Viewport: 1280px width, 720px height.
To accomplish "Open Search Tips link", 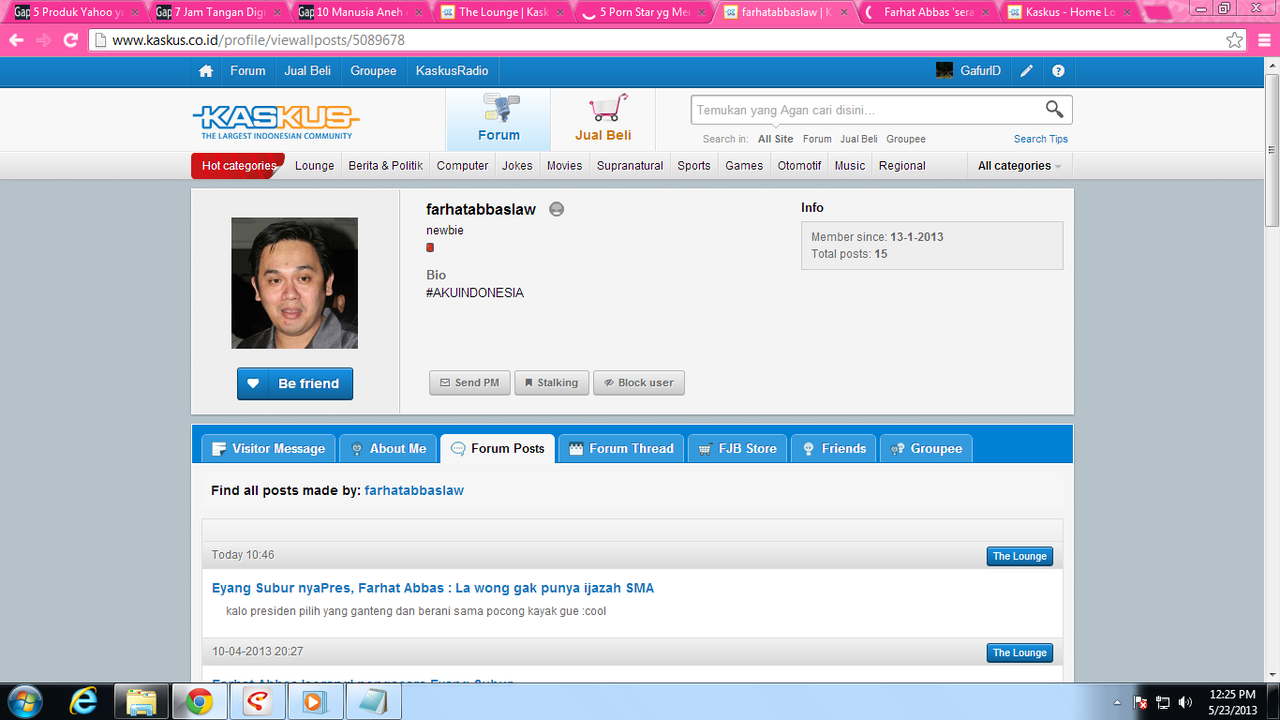I will (1041, 139).
